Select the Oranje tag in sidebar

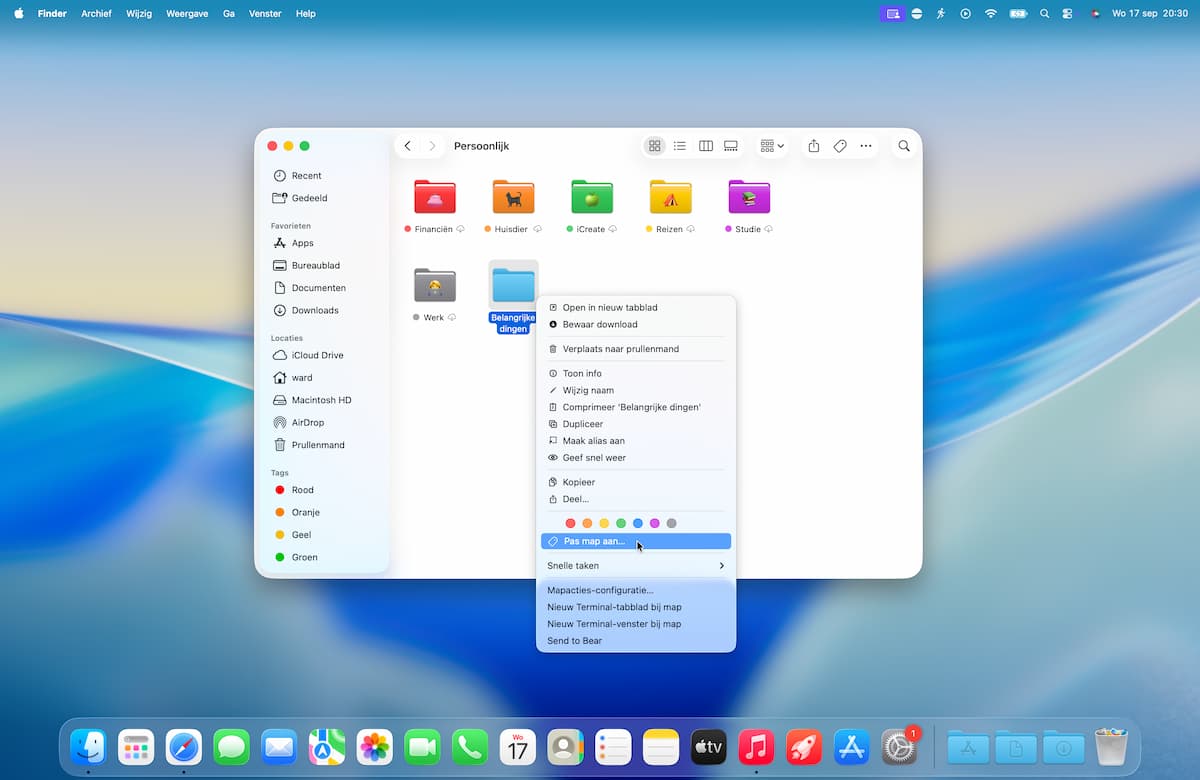[x=305, y=512]
